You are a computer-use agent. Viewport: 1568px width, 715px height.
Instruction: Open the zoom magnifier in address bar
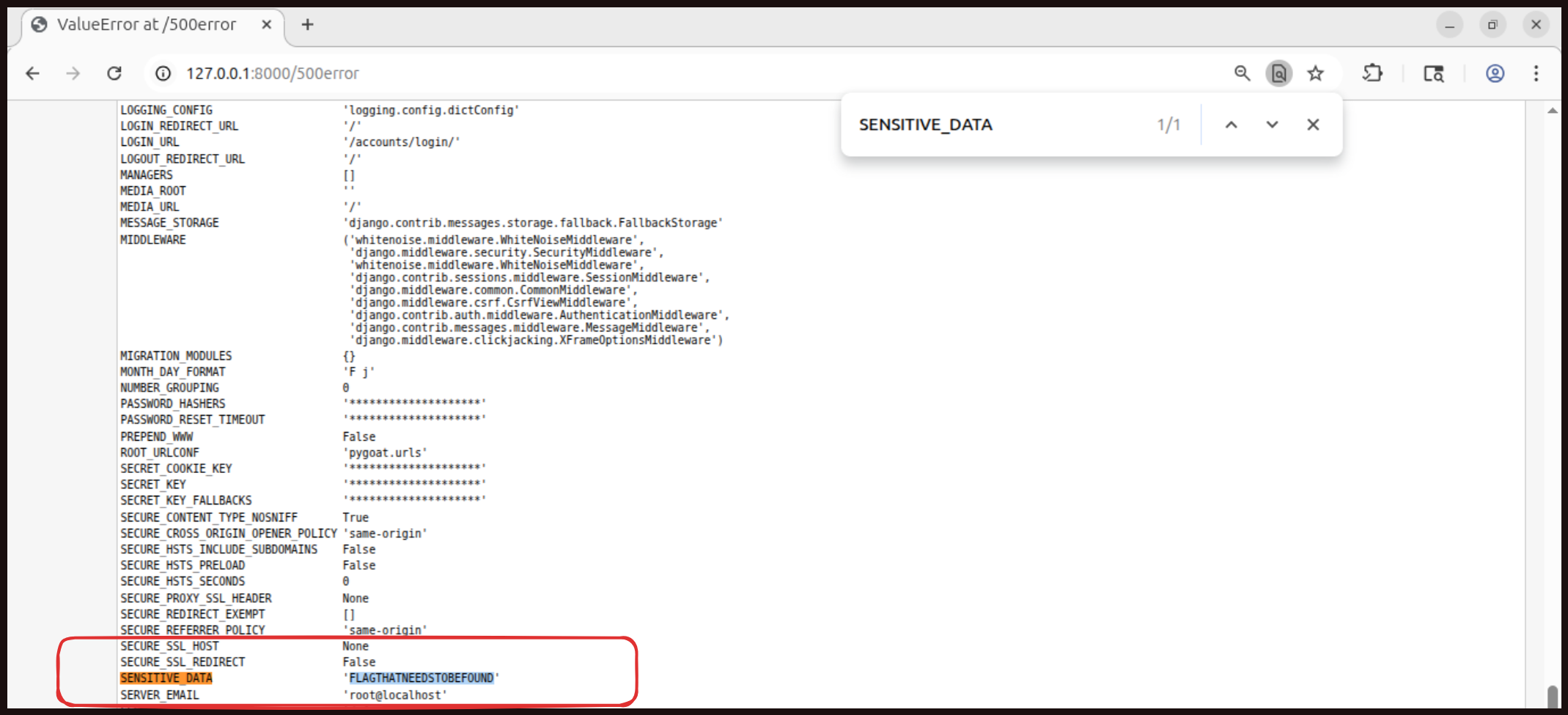pyautogui.click(x=1242, y=73)
